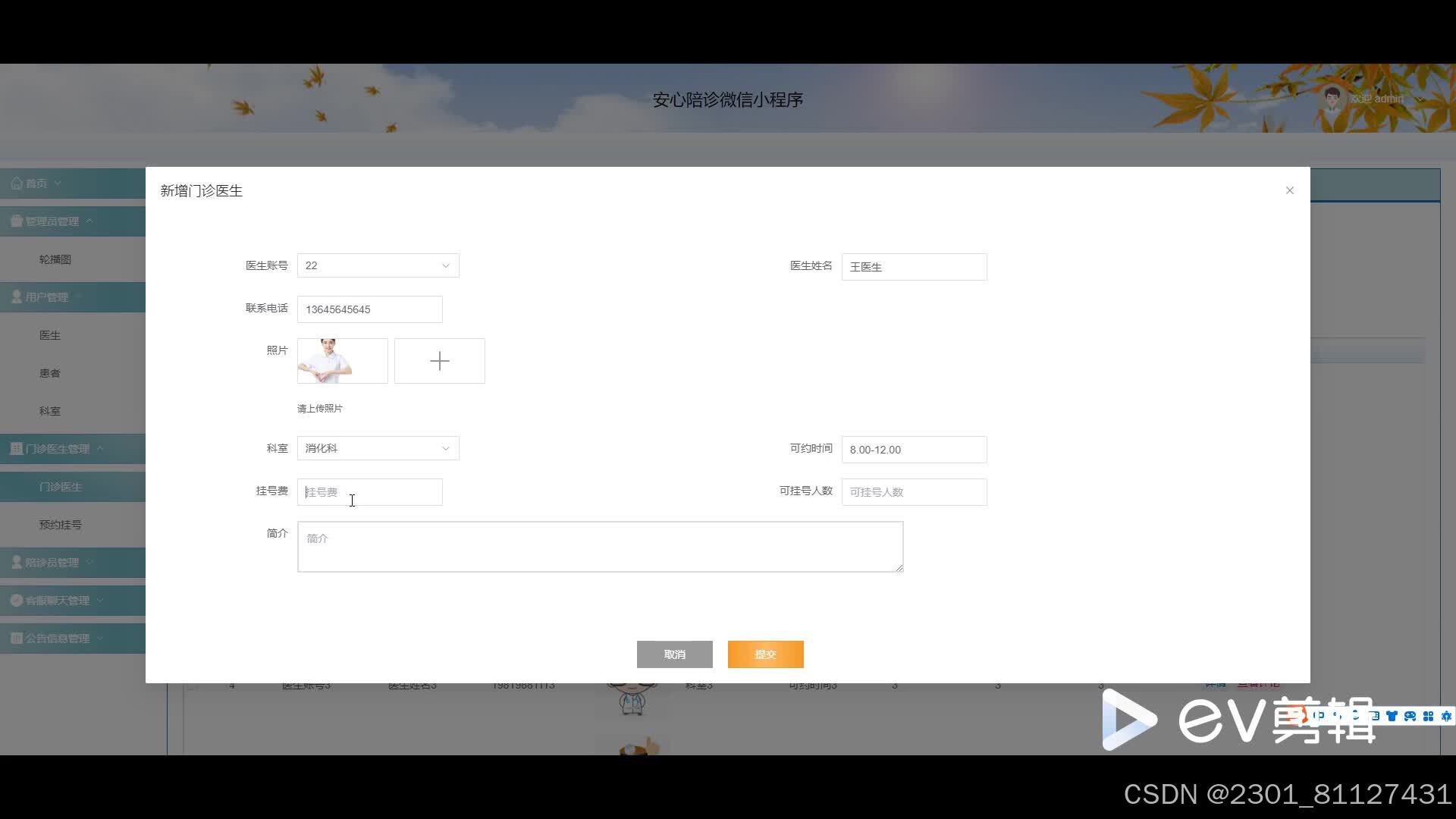The image size is (1456, 819).
Task: Click the gamepad icon in IME toolbar
Action: click(x=1410, y=716)
